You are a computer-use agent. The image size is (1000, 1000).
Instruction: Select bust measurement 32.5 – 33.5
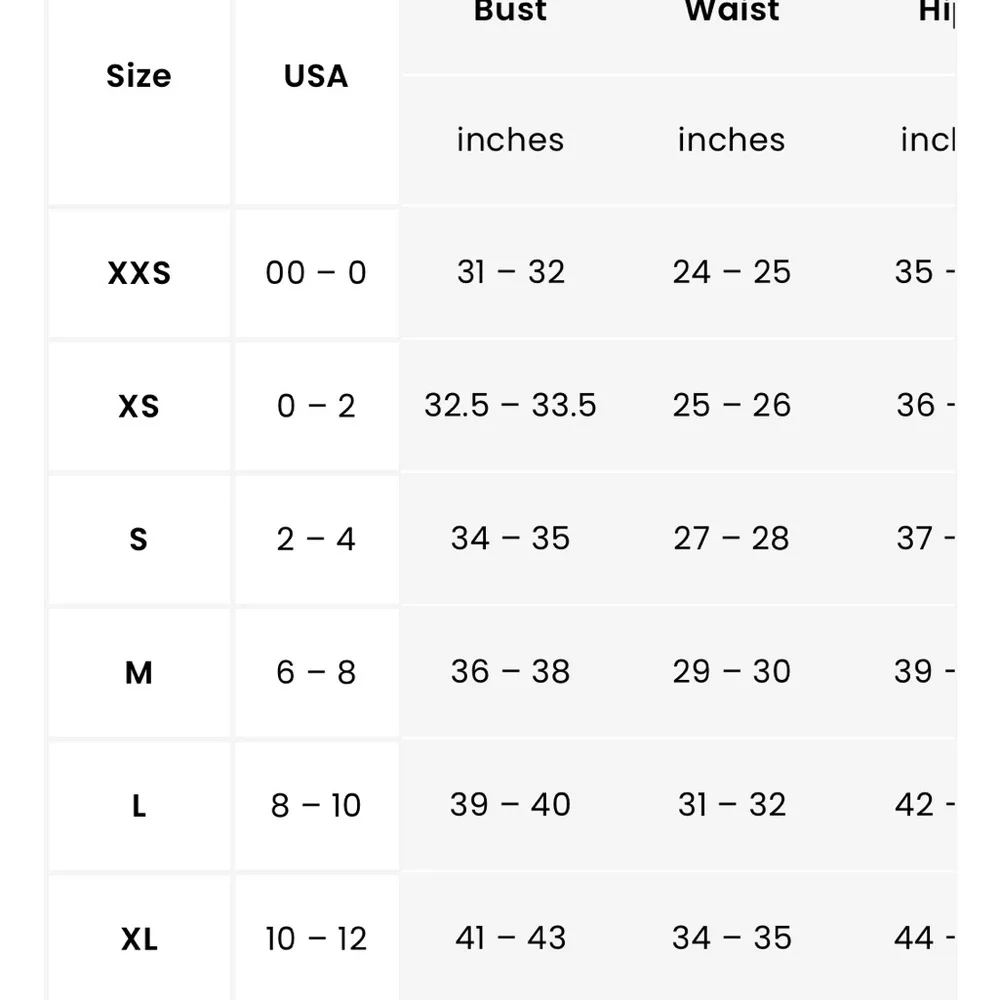coord(510,406)
